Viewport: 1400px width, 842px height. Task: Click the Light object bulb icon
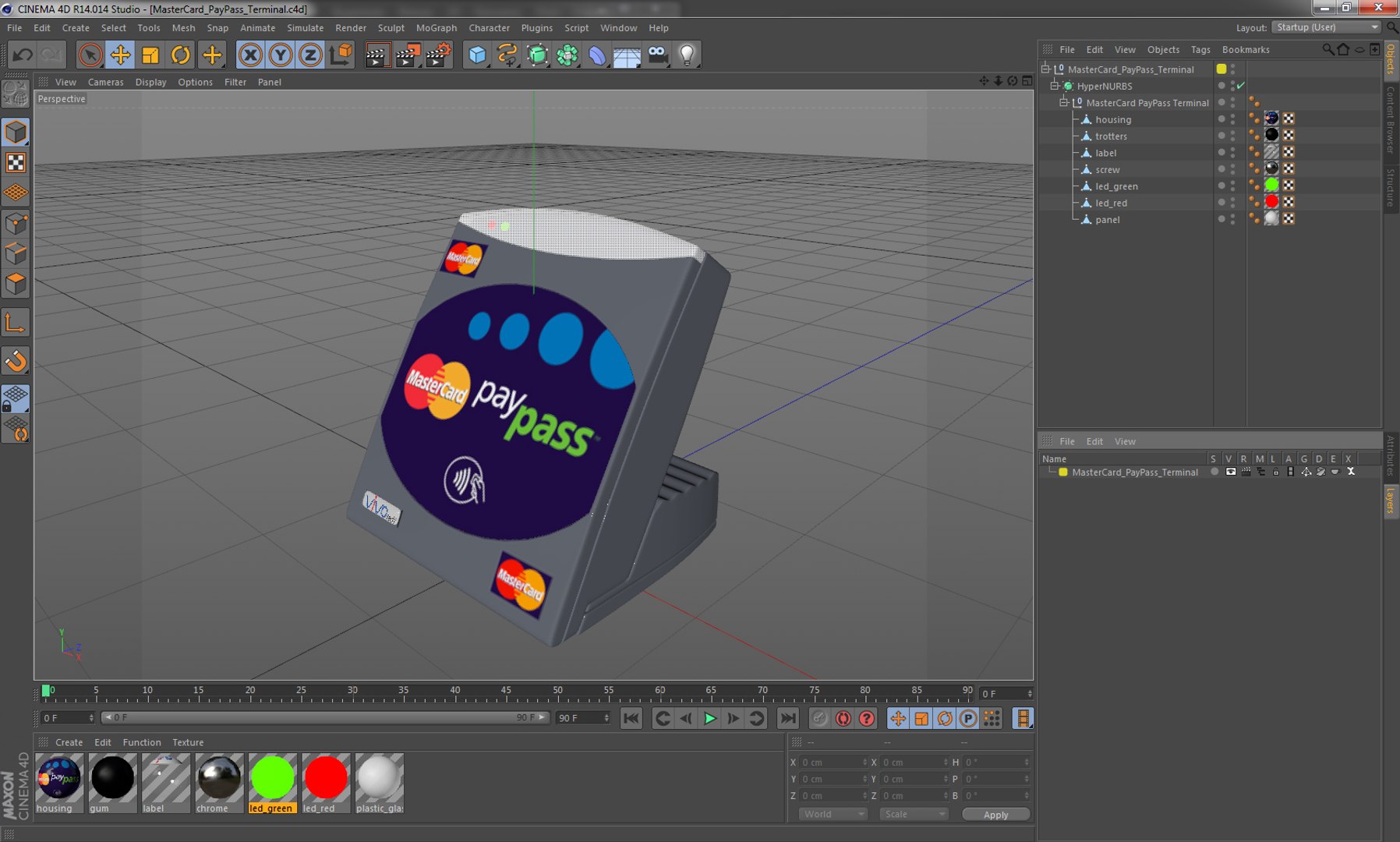click(687, 55)
